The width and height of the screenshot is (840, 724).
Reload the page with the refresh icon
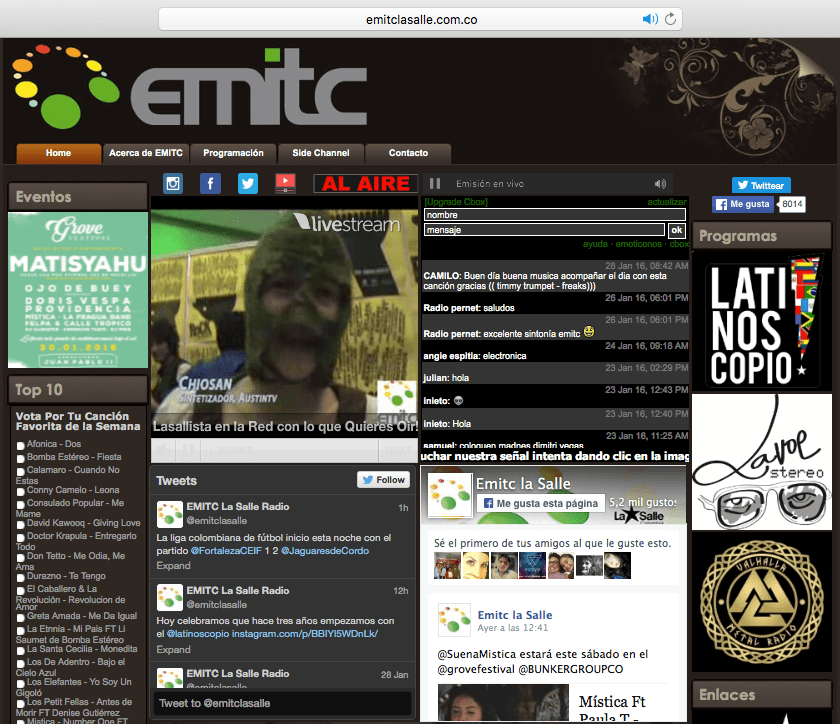(x=670, y=19)
